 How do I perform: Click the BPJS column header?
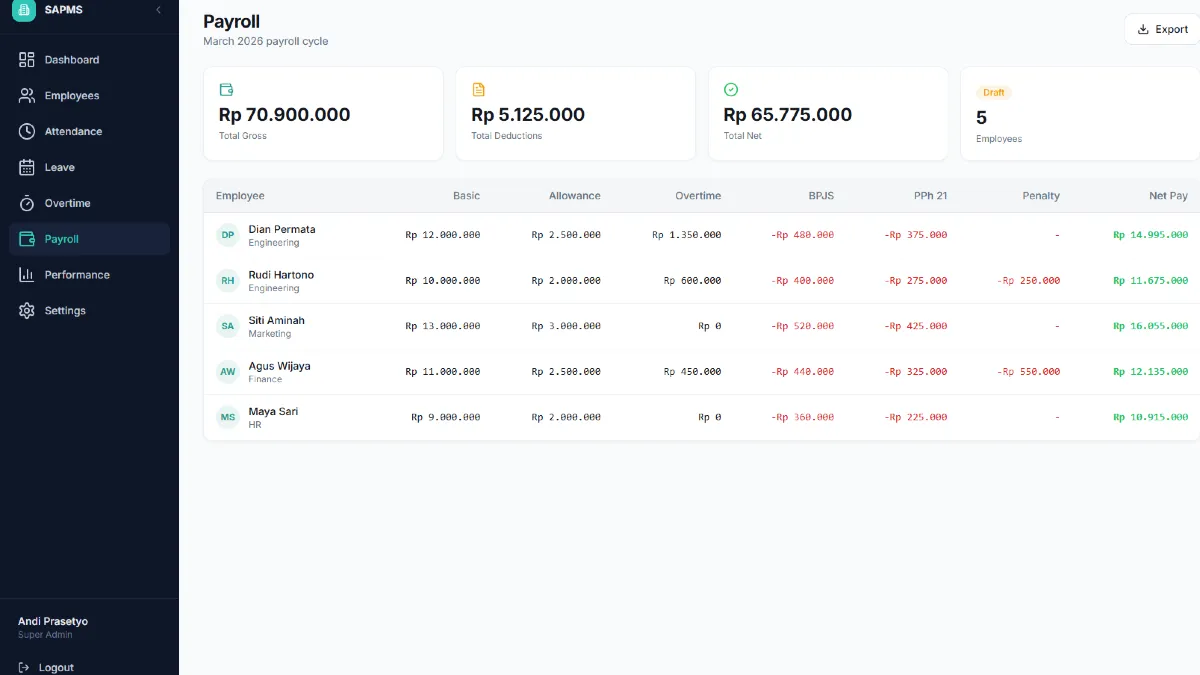pyautogui.click(x=821, y=196)
